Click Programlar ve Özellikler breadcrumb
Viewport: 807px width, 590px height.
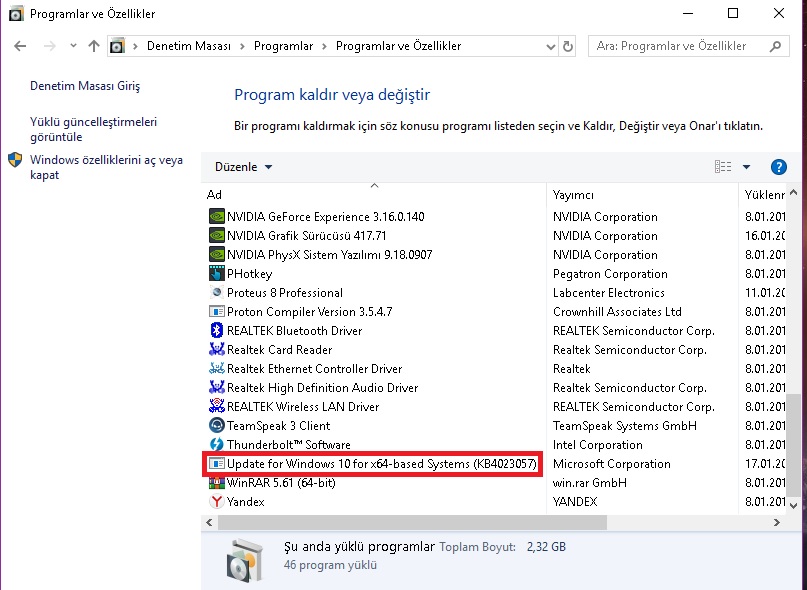pos(398,46)
